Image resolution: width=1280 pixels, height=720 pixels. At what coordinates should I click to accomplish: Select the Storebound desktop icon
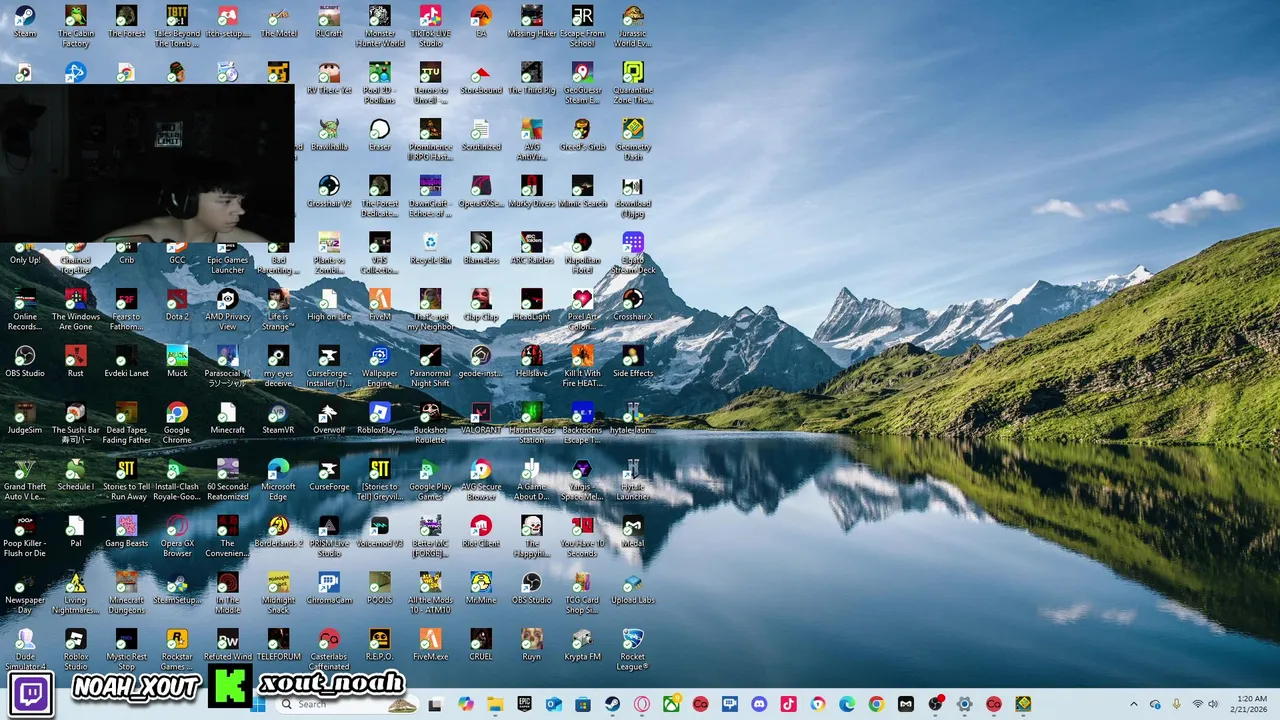(x=481, y=79)
